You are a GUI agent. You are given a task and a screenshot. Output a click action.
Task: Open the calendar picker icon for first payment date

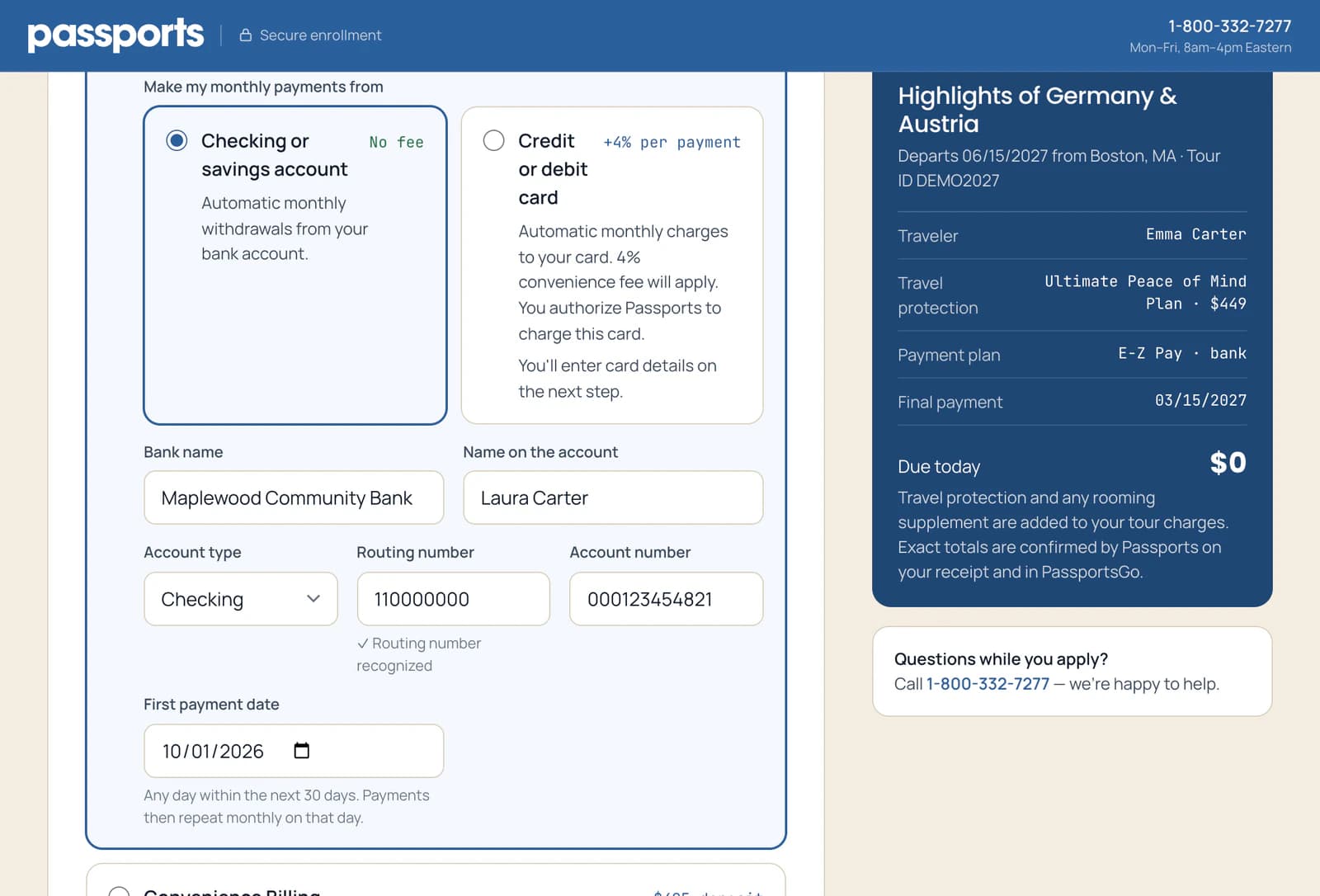302,751
